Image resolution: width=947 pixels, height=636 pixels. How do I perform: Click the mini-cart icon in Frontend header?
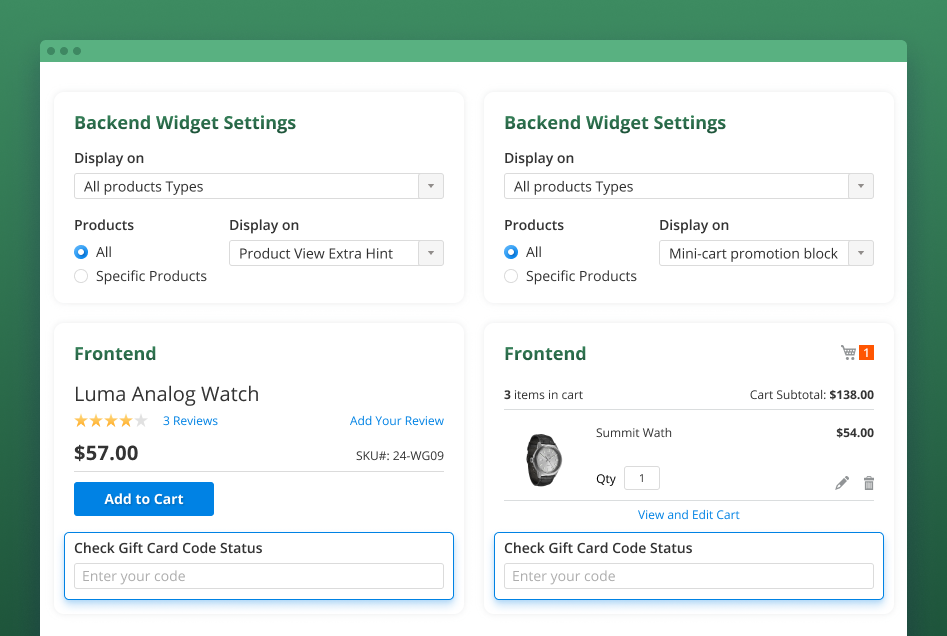tap(846, 352)
